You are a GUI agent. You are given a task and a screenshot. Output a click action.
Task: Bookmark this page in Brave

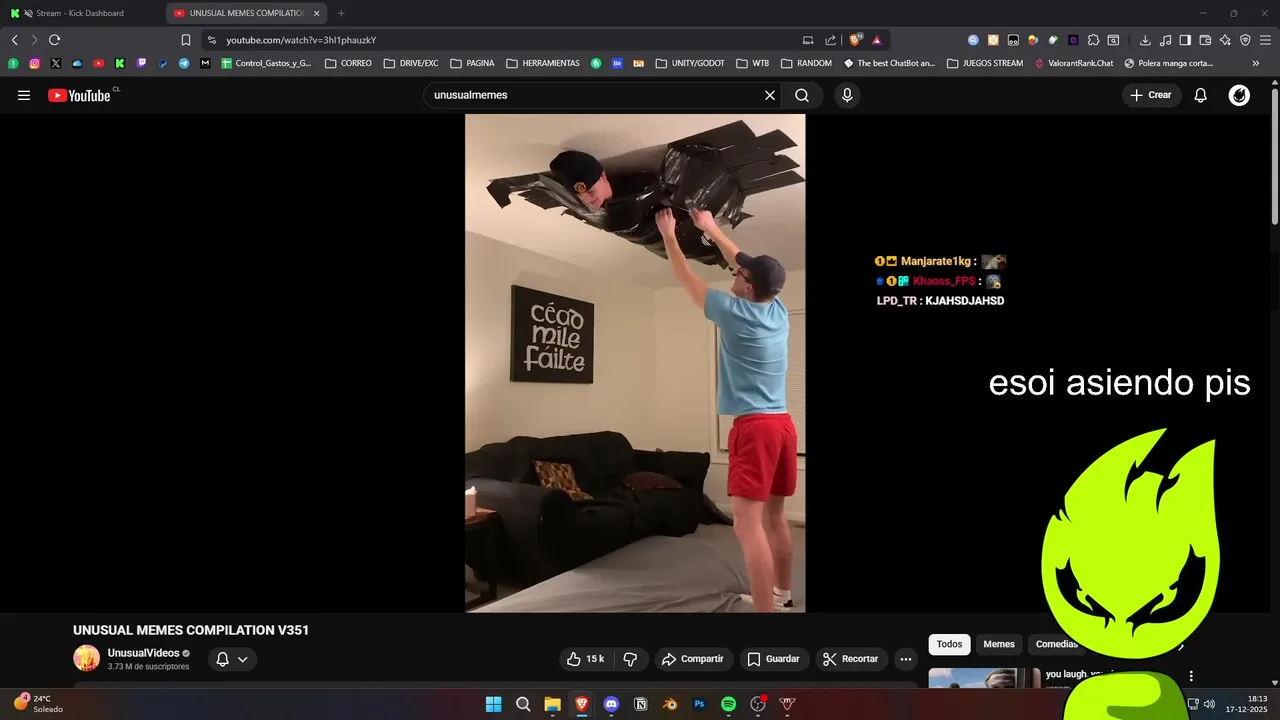186,40
